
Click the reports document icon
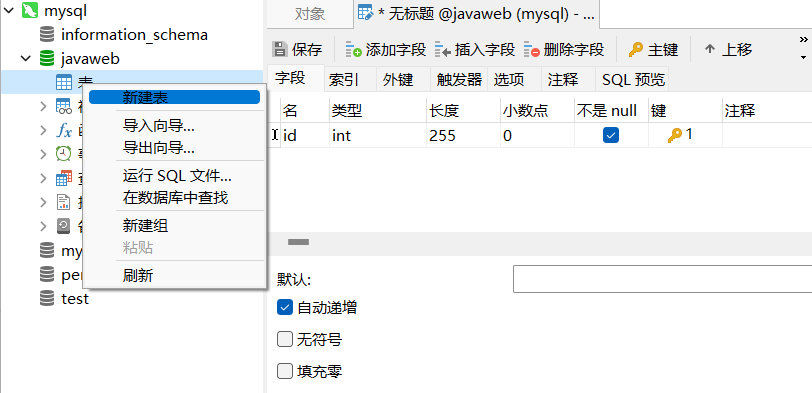point(63,202)
